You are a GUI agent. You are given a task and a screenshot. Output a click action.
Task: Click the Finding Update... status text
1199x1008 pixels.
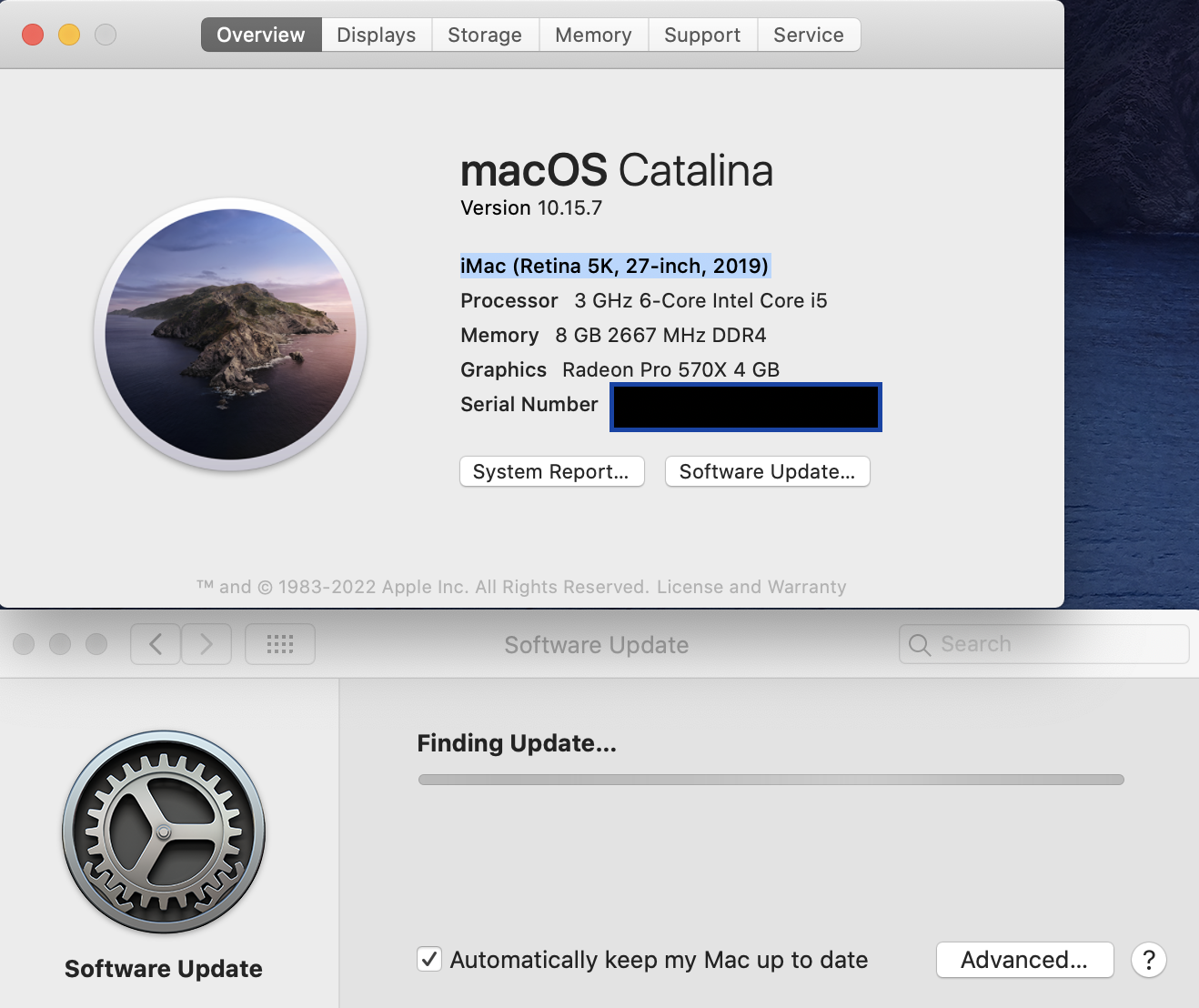point(517,743)
